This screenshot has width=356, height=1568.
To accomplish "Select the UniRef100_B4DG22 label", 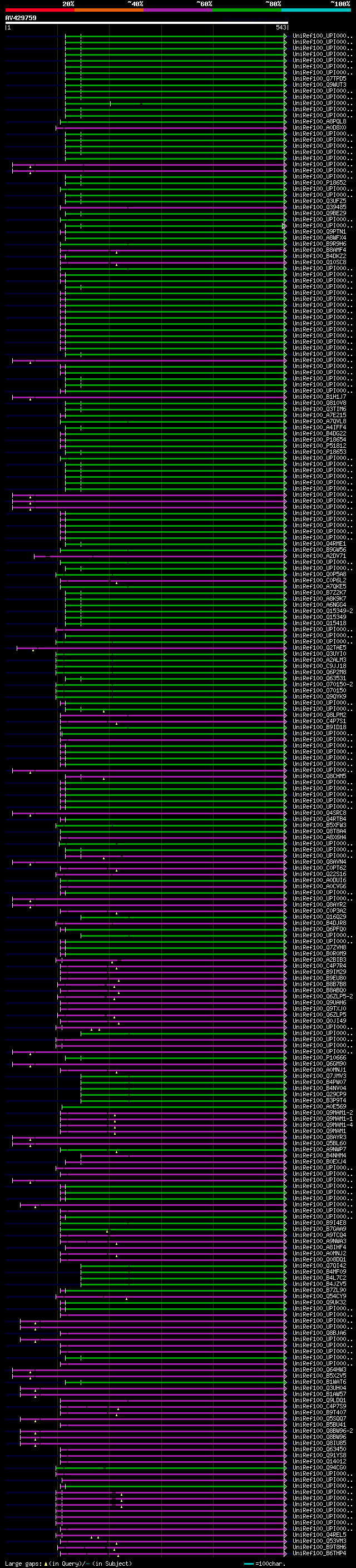I will [319, 433].
